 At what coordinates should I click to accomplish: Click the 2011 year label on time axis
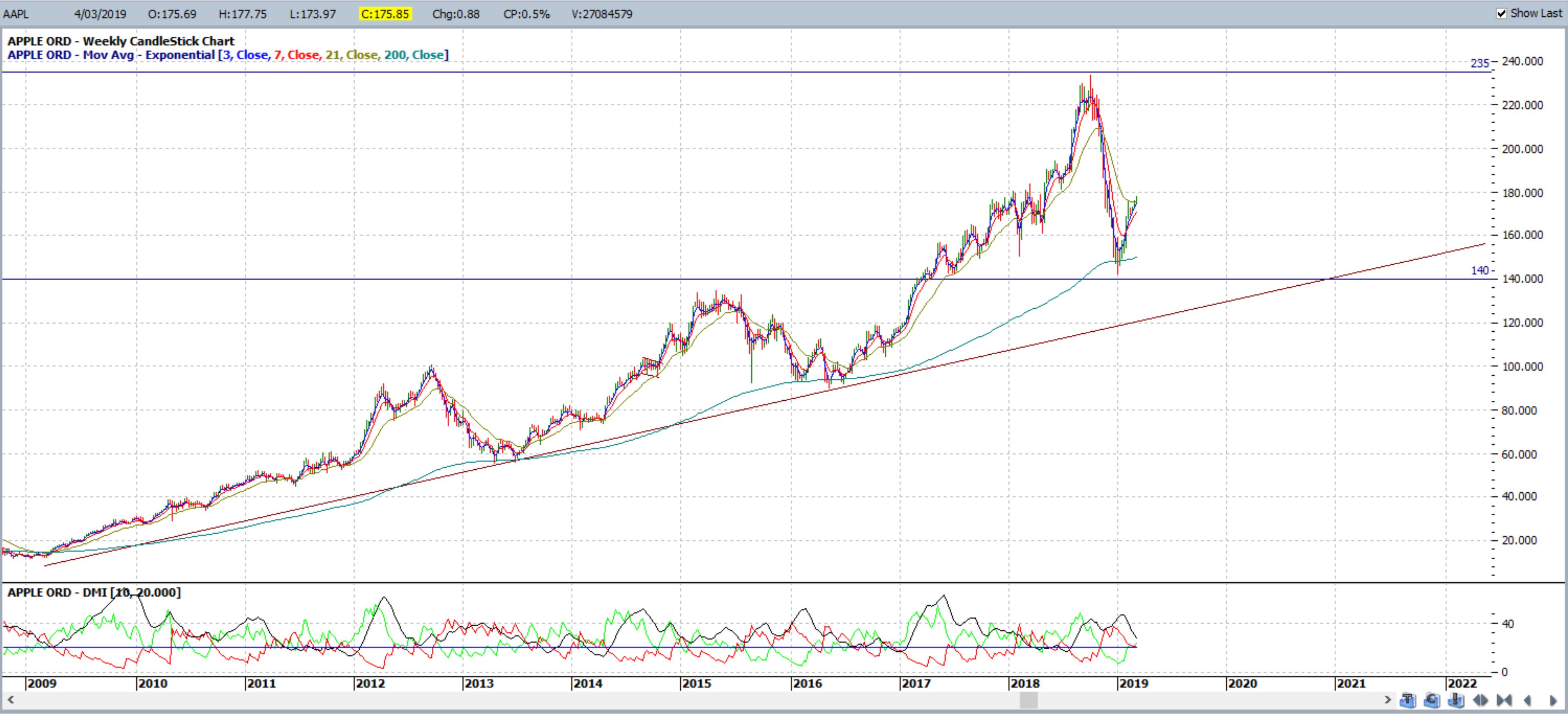click(261, 683)
